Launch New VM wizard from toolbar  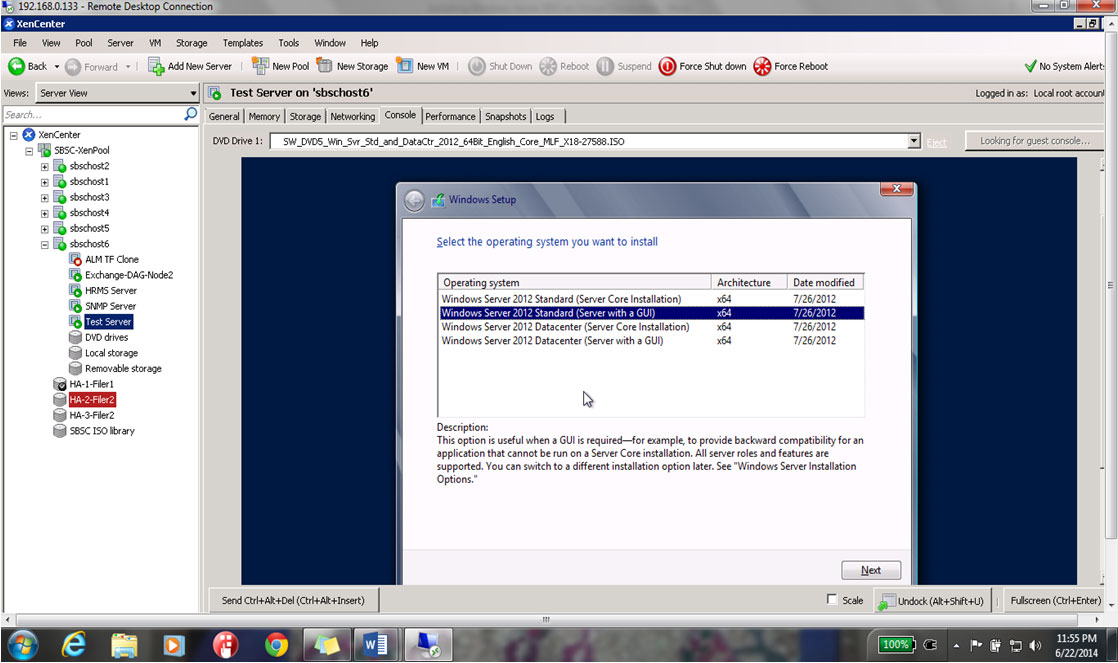(x=423, y=66)
